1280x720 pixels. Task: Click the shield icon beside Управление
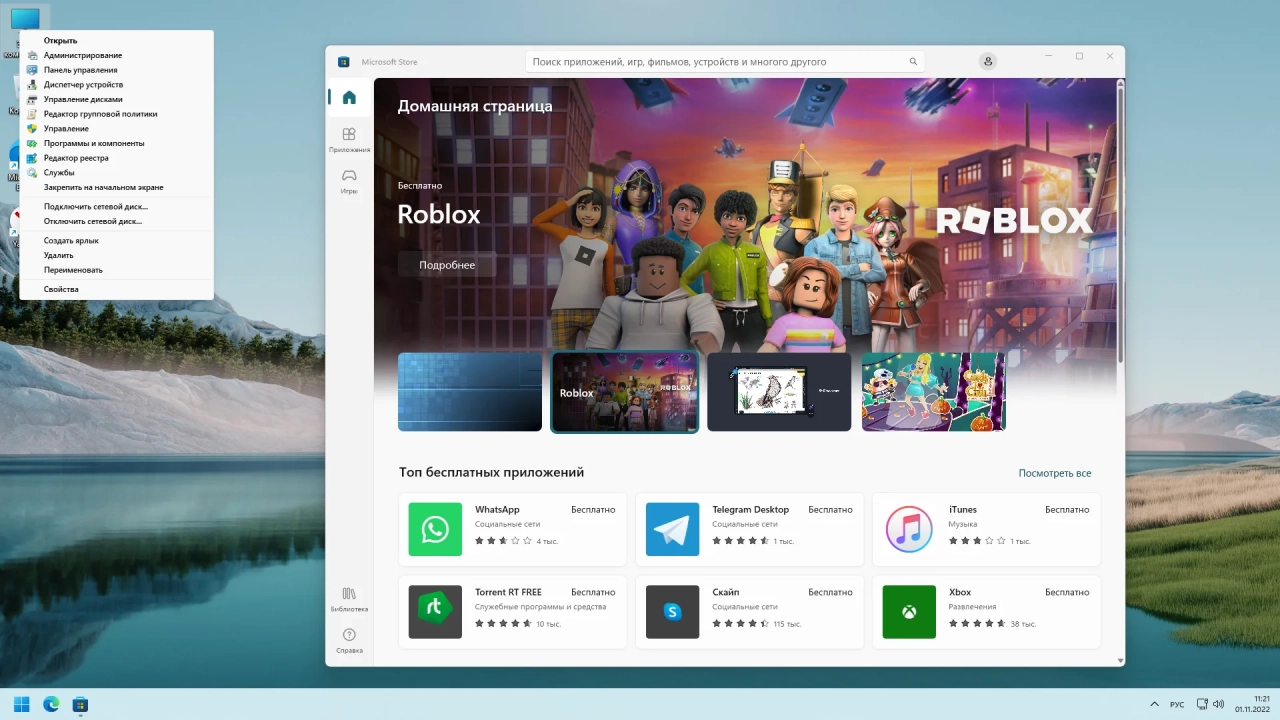32,128
